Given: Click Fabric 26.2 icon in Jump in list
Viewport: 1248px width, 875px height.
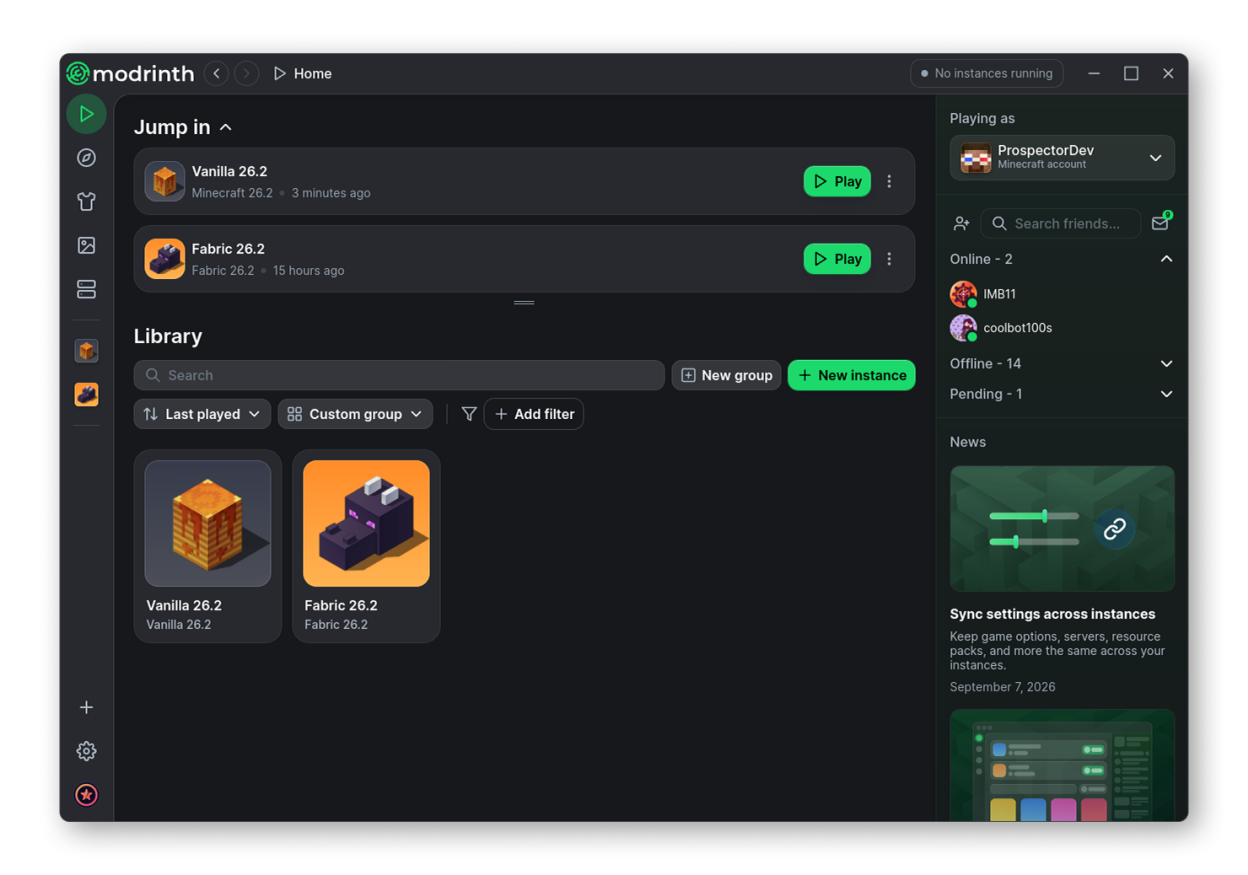Looking at the screenshot, I should point(165,259).
